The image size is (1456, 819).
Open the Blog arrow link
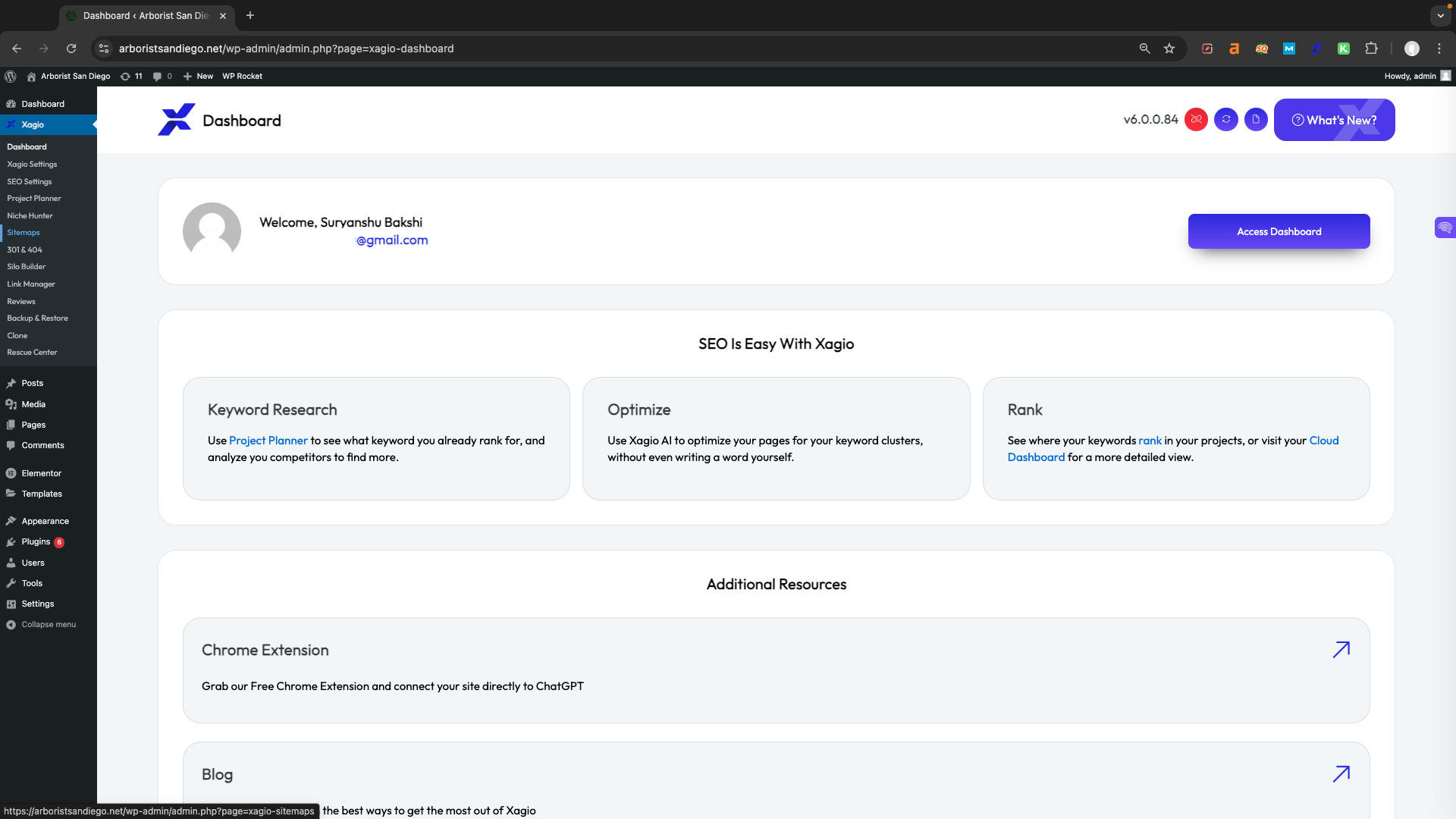[1341, 774]
